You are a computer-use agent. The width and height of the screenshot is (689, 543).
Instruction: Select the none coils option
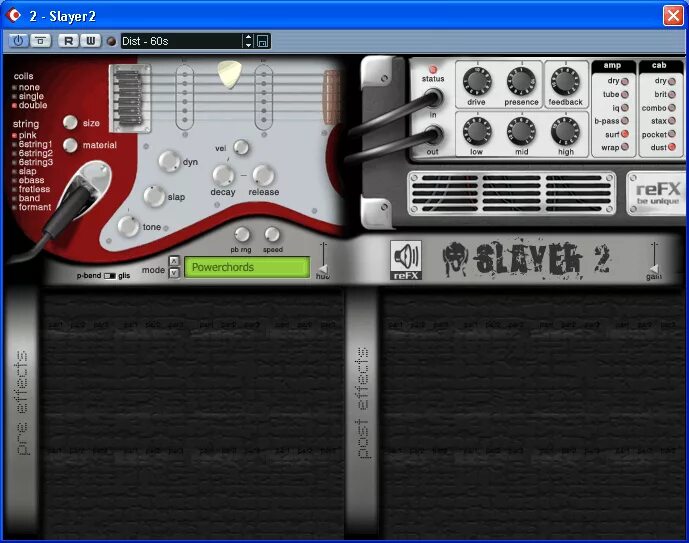[x=27, y=87]
